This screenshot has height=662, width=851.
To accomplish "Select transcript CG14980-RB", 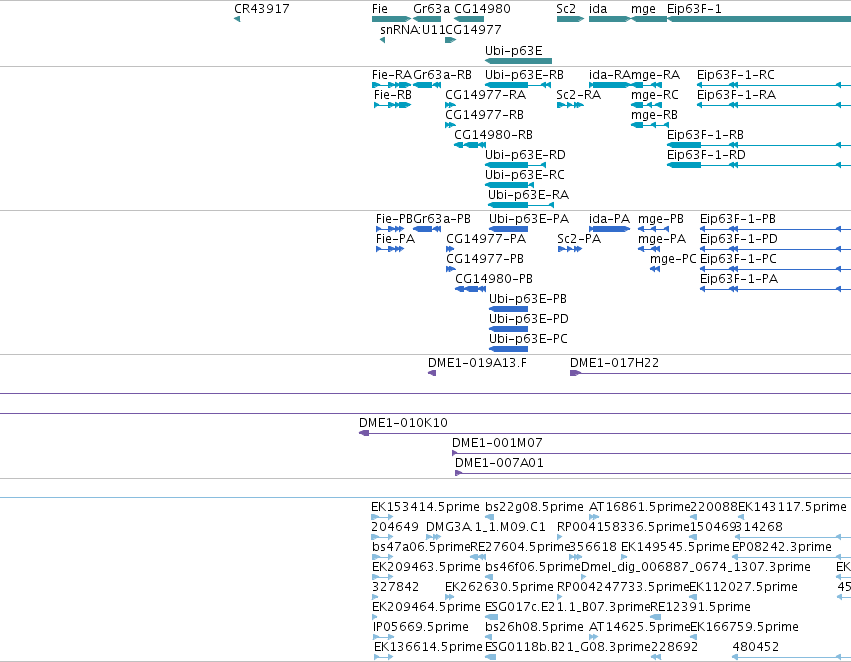I will coord(493,135).
